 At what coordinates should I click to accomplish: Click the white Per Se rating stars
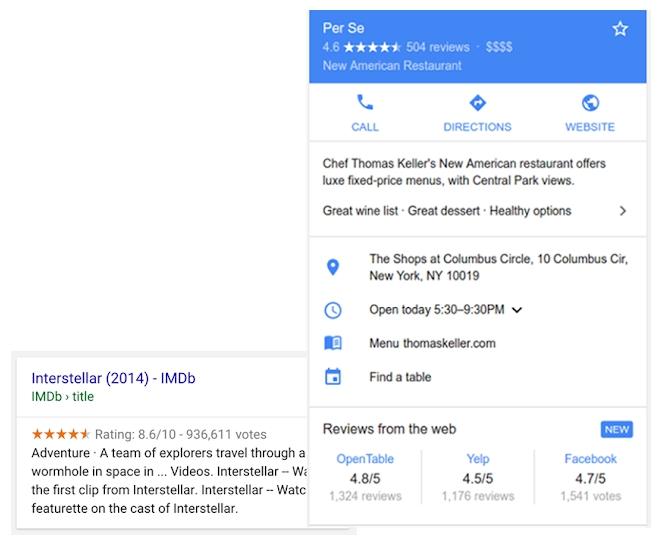[x=372, y=47]
